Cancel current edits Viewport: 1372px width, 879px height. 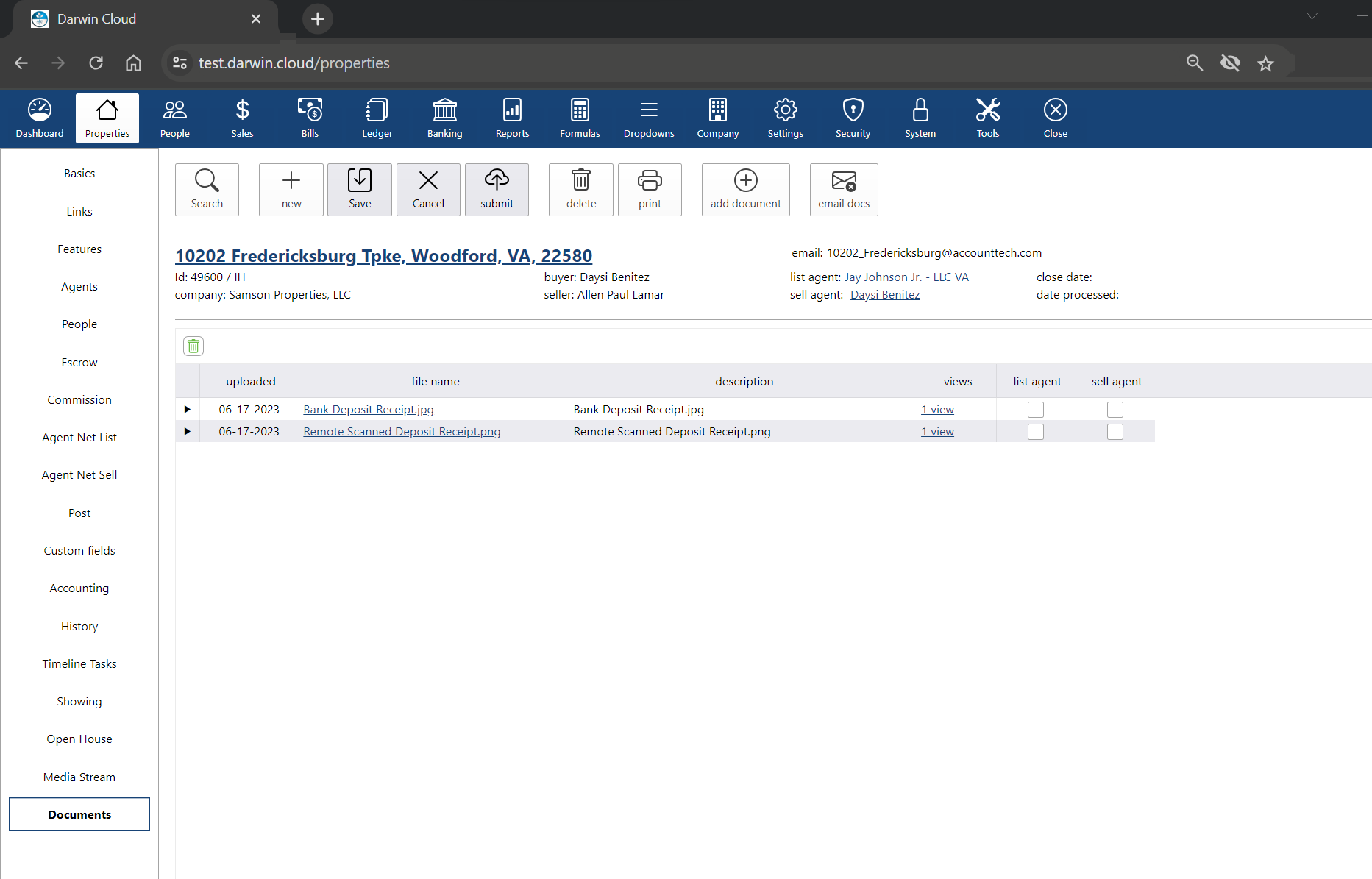coord(428,190)
